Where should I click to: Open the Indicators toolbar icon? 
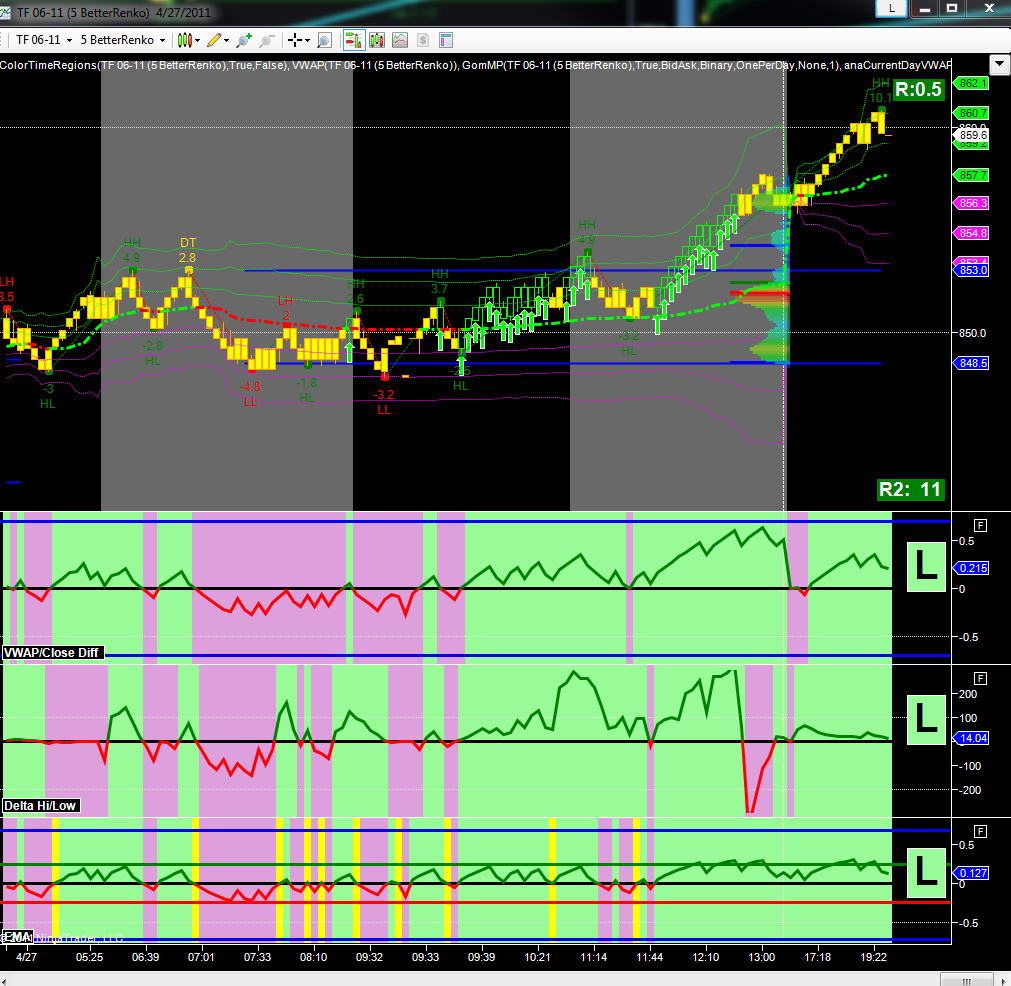coord(400,40)
